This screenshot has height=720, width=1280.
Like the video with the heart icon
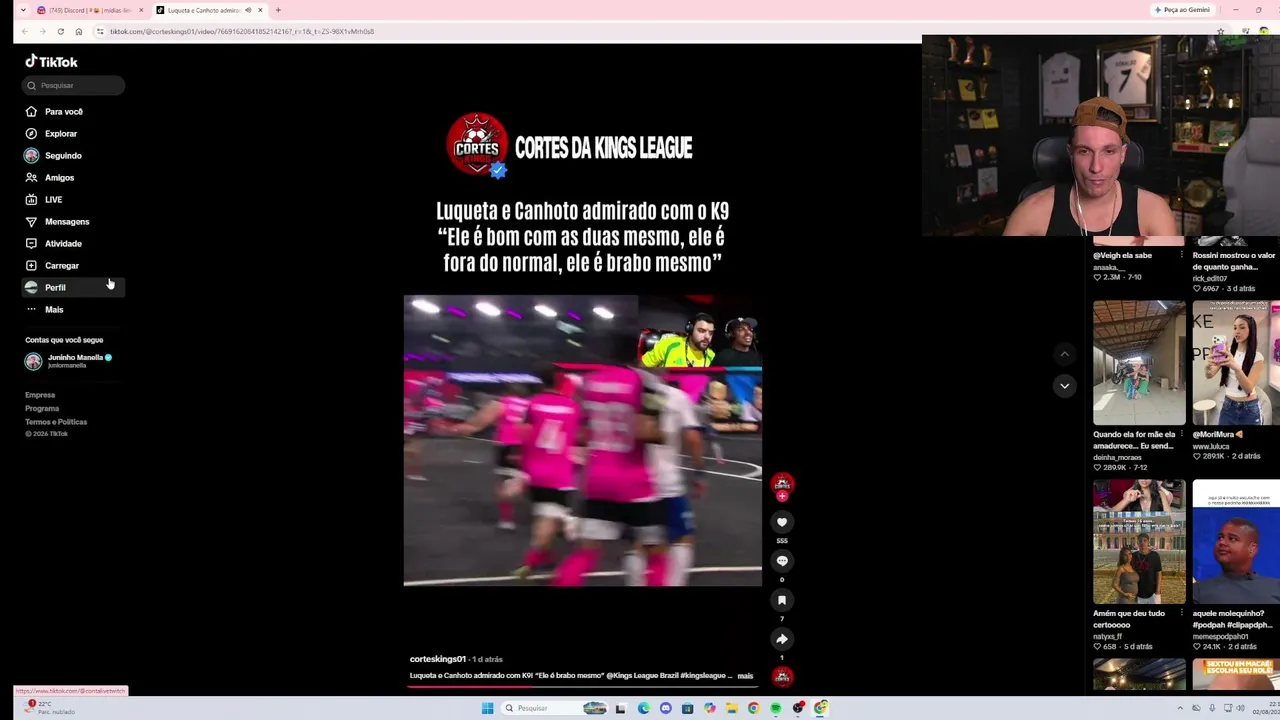click(x=782, y=522)
